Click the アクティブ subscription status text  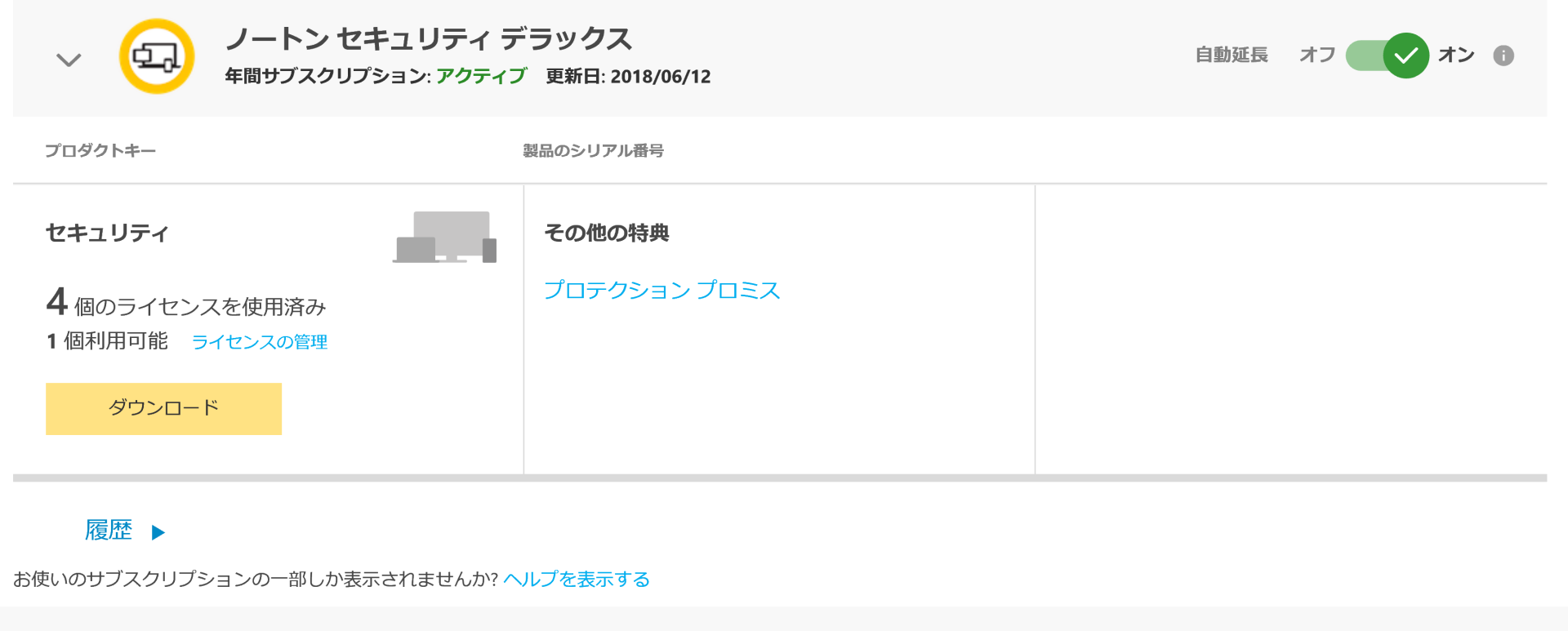click(481, 76)
